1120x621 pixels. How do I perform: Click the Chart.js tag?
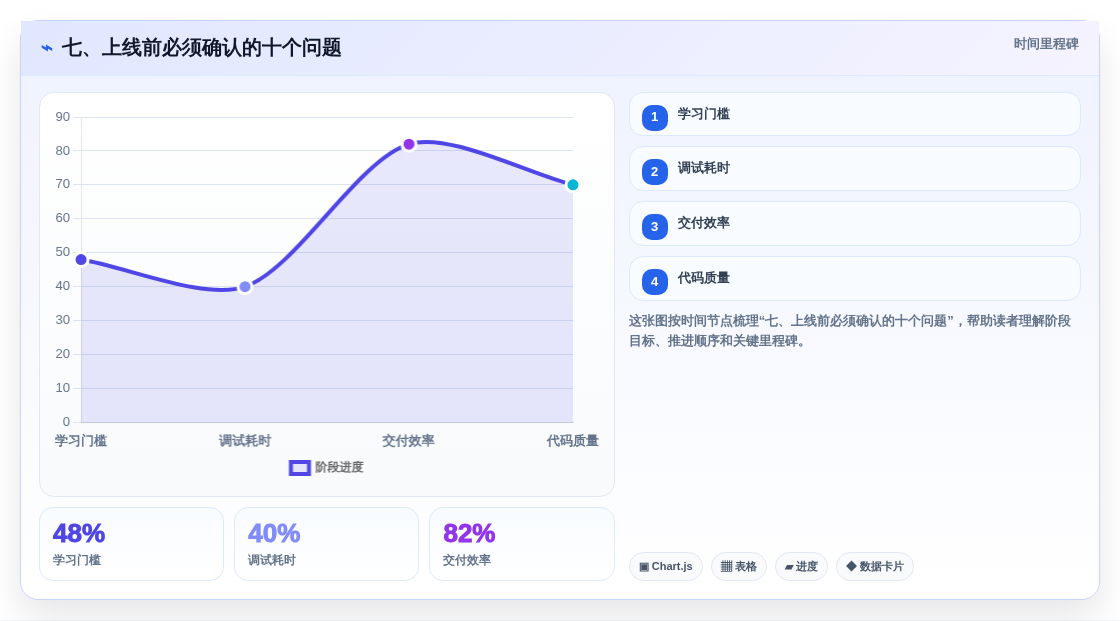tap(666, 567)
